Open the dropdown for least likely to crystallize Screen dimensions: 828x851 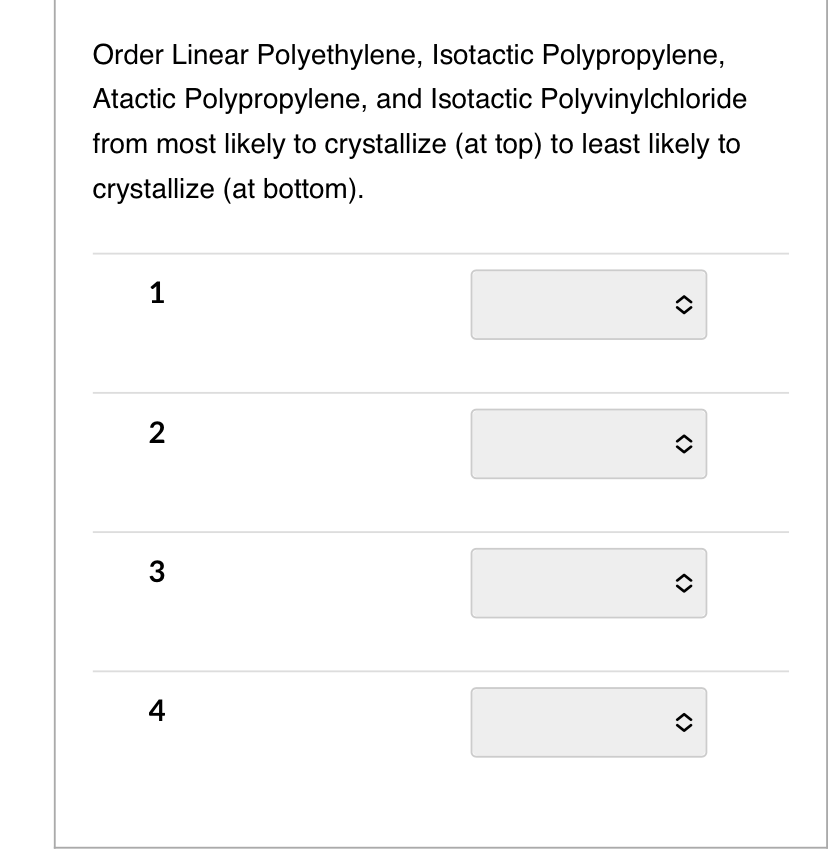click(588, 720)
